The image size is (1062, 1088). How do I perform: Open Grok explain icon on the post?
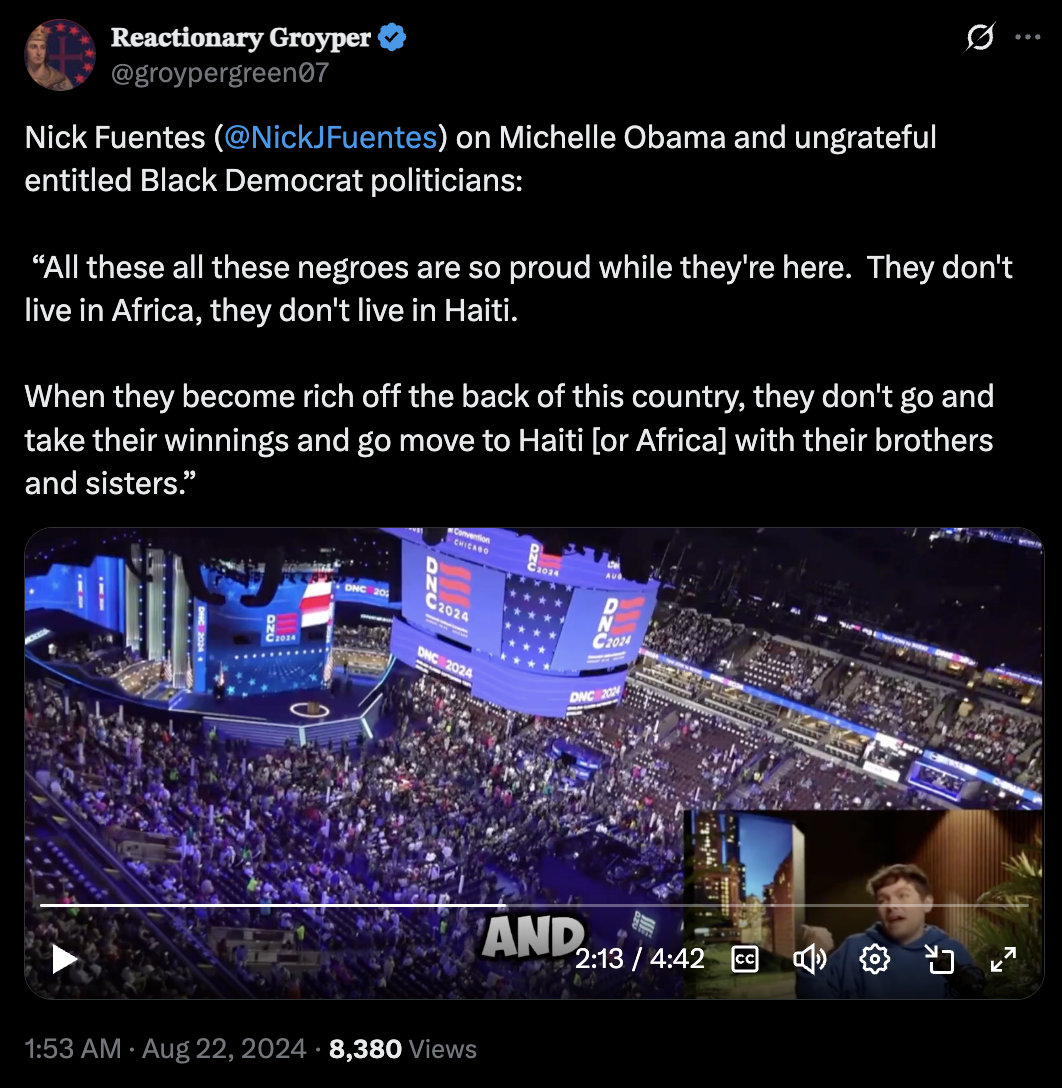point(979,37)
